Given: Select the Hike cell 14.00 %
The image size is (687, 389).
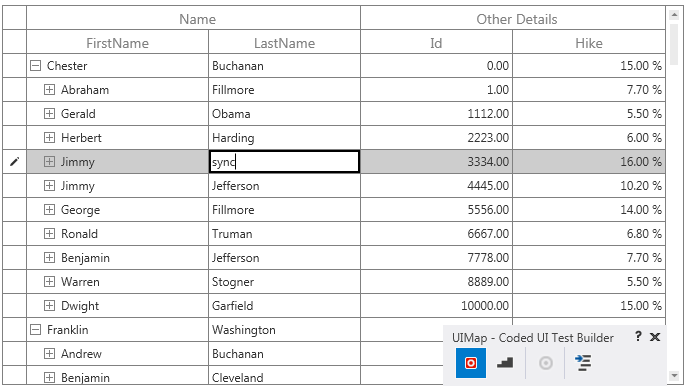Looking at the screenshot, I should point(589,210).
